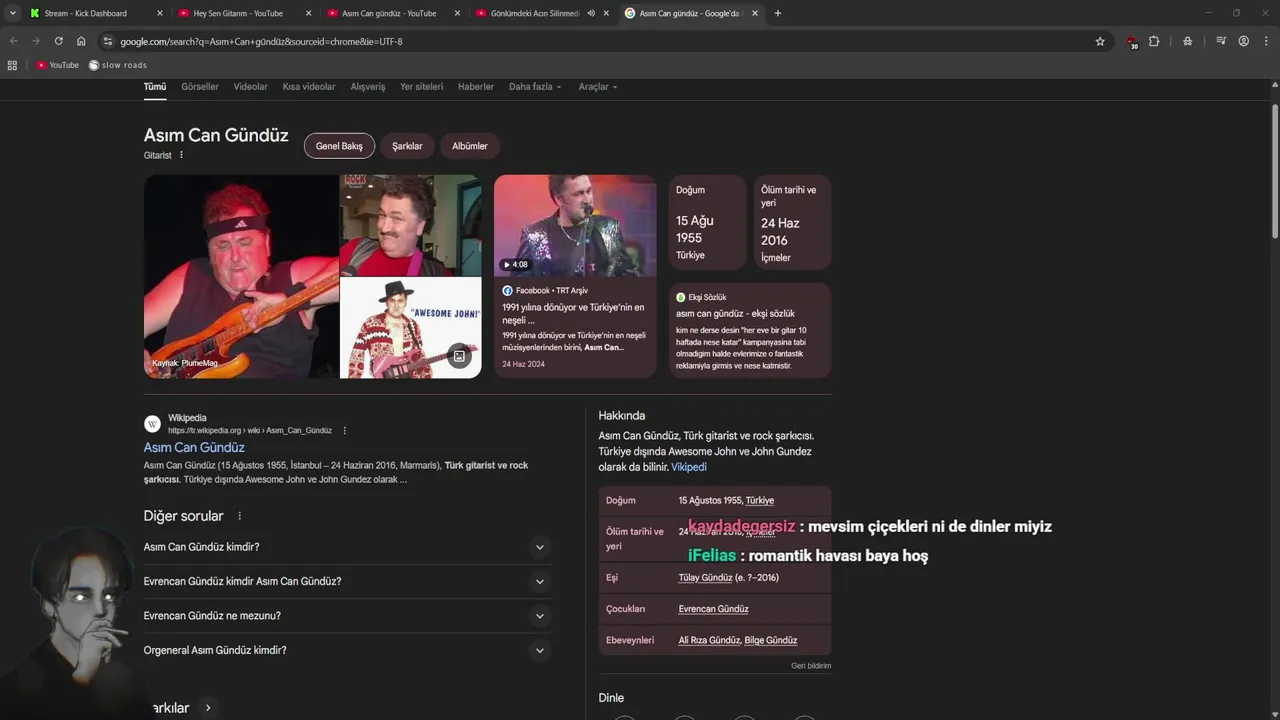Select the Videolar search filter
Viewport: 1280px width, 720px height.
[x=251, y=87]
